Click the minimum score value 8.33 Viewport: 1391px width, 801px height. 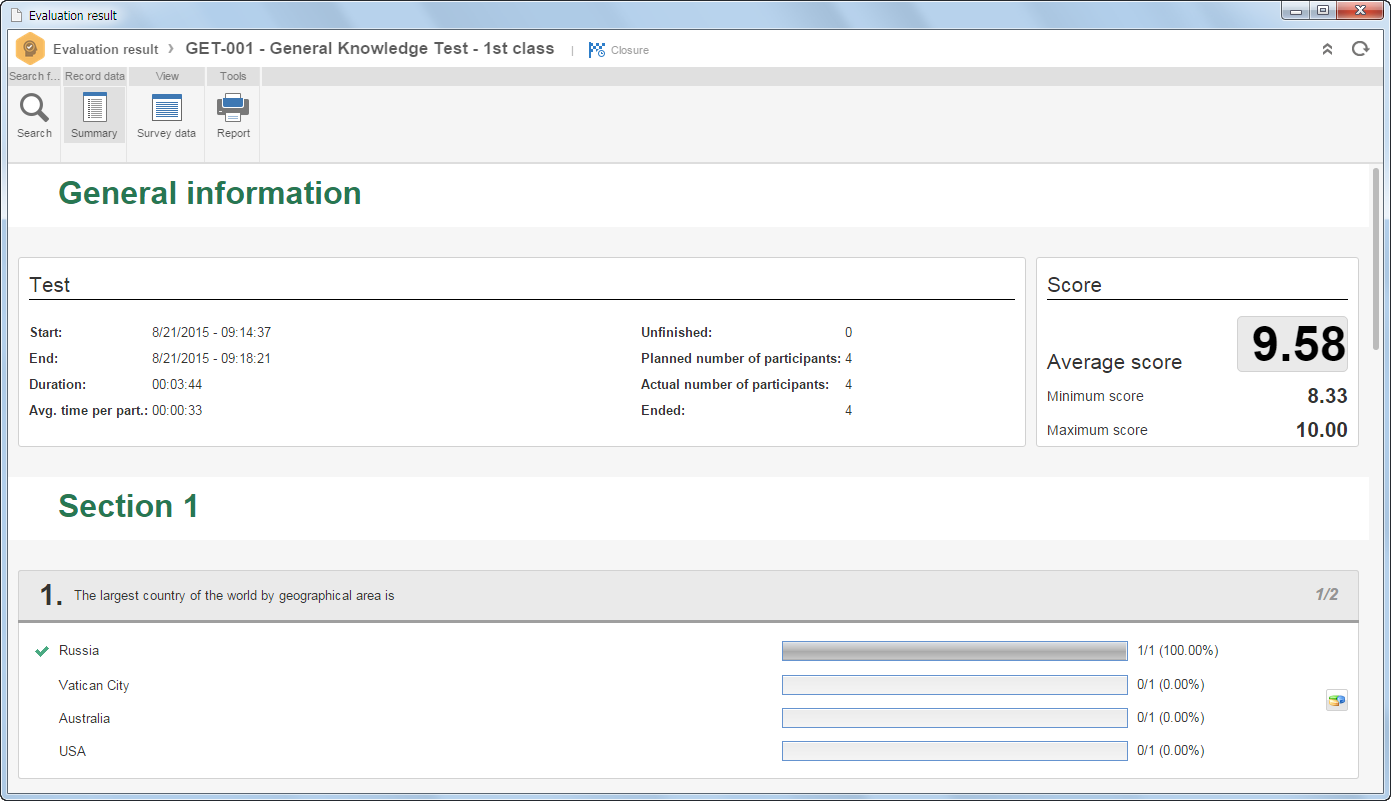[x=1327, y=396]
